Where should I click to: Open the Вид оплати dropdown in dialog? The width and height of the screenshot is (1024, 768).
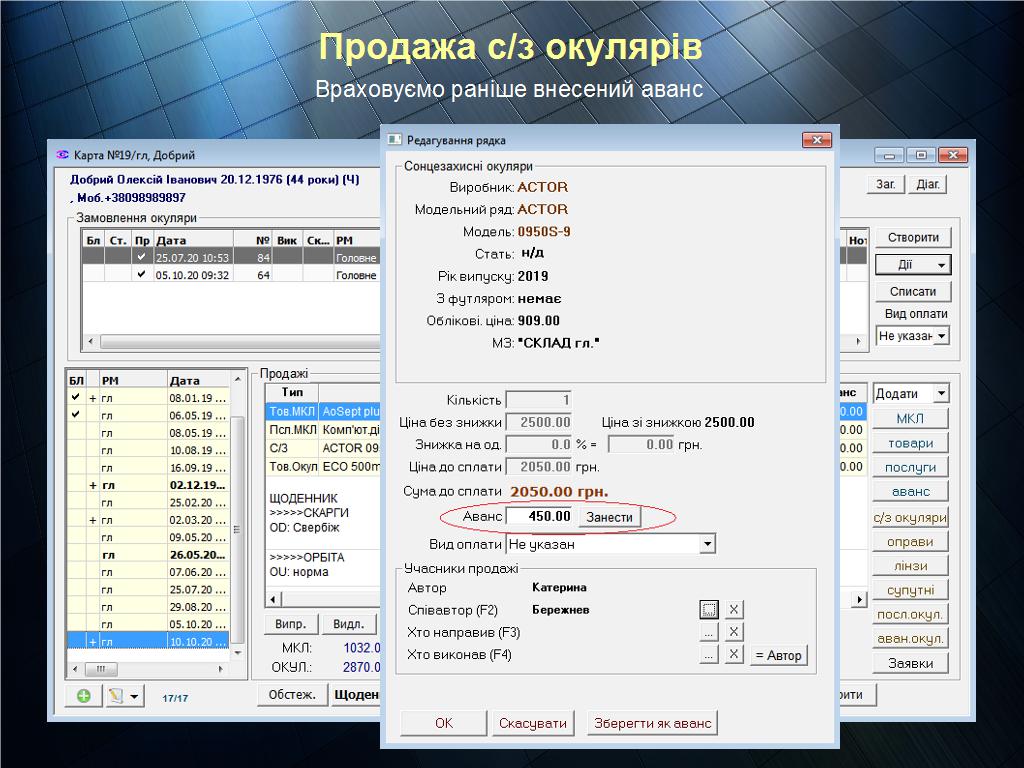click(x=707, y=544)
